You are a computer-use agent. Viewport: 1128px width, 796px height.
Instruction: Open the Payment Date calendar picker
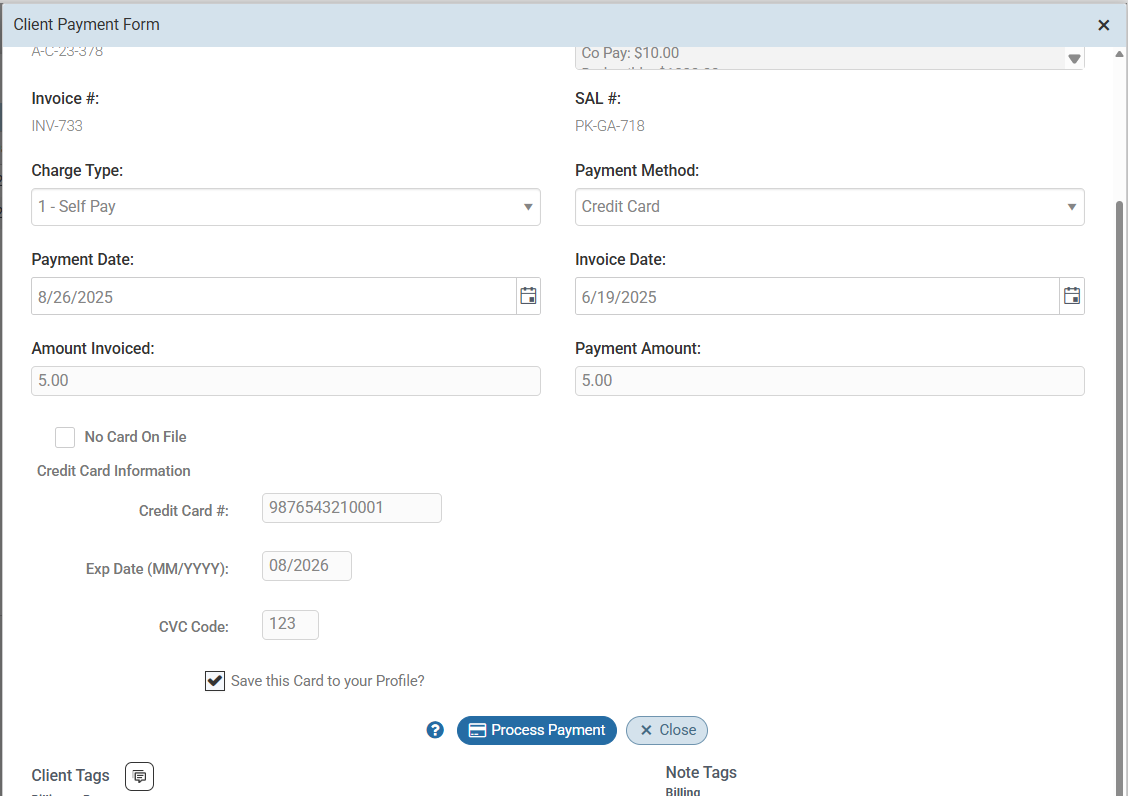click(x=528, y=295)
